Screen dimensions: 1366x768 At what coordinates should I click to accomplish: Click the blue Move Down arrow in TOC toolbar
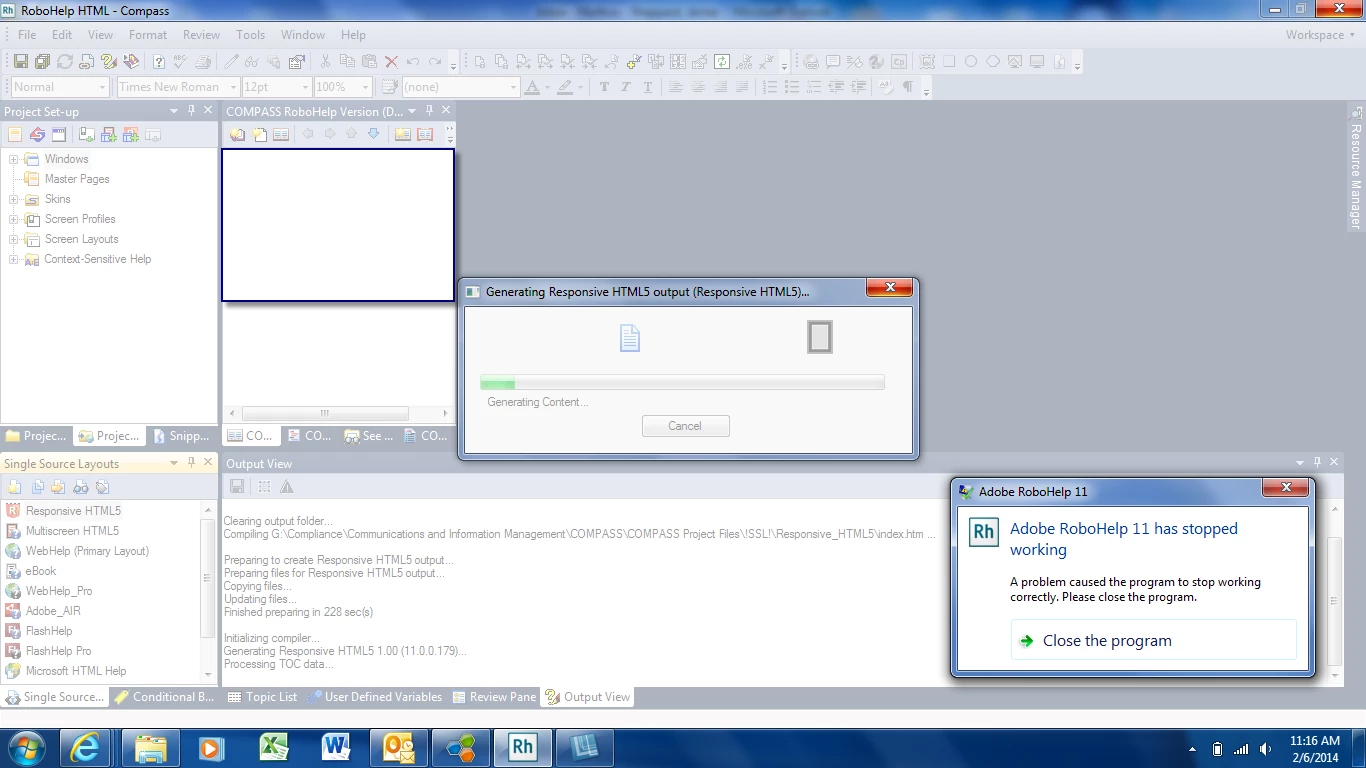tap(373, 134)
